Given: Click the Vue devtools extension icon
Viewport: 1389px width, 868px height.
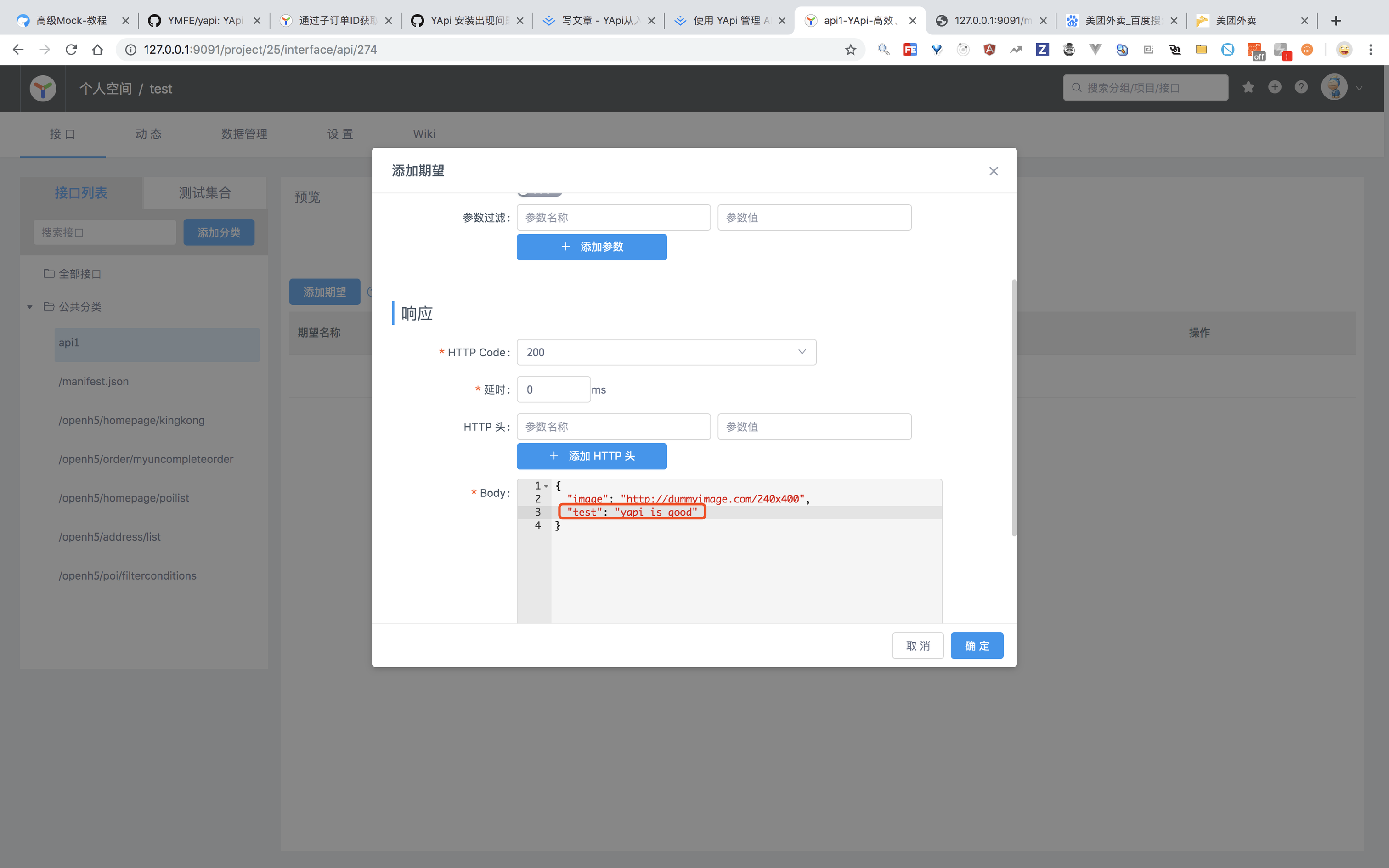Looking at the screenshot, I should (1095, 50).
